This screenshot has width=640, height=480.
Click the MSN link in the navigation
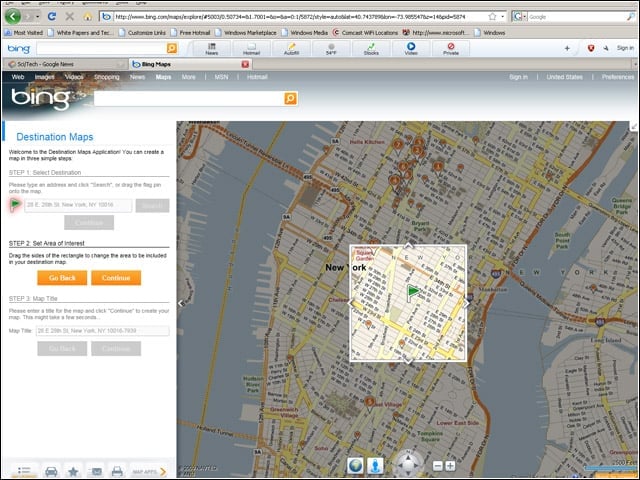(x=221, y=77)
